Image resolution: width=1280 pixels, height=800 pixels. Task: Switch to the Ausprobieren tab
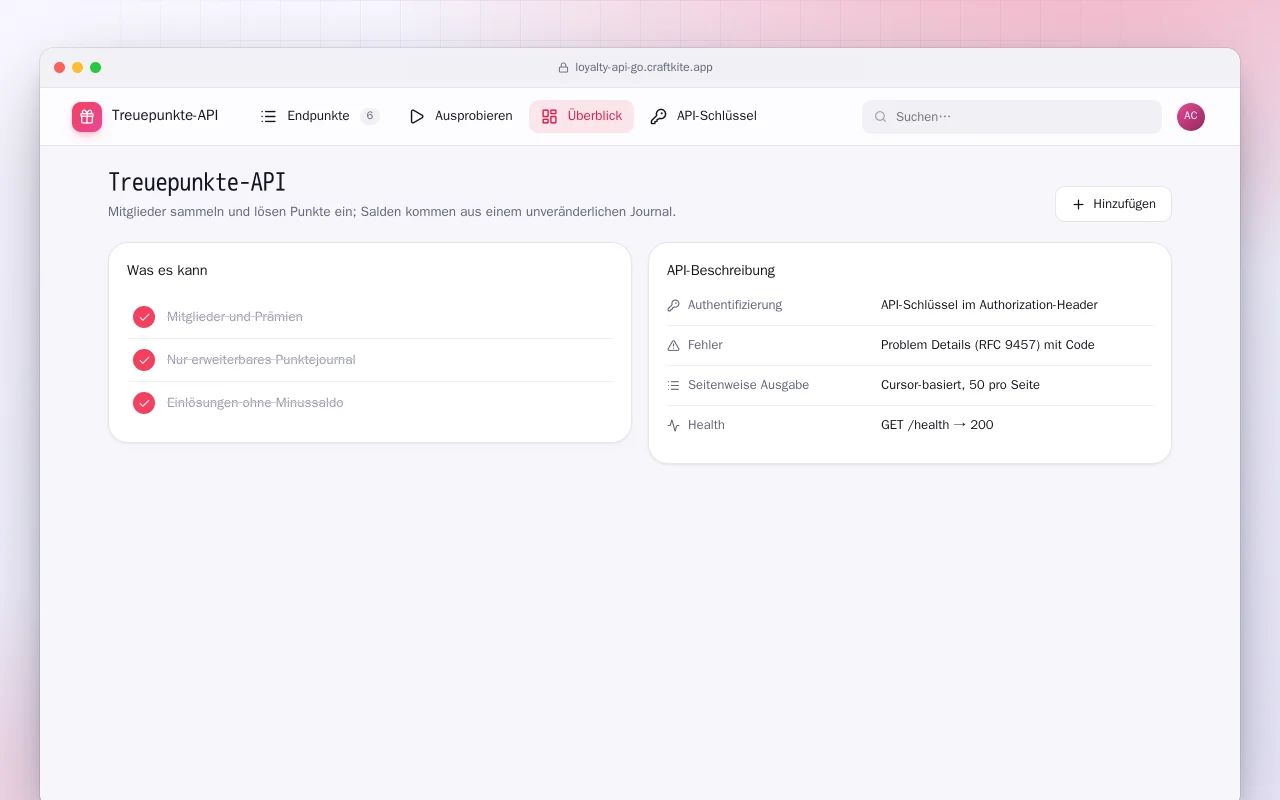[x=461, y=116]
